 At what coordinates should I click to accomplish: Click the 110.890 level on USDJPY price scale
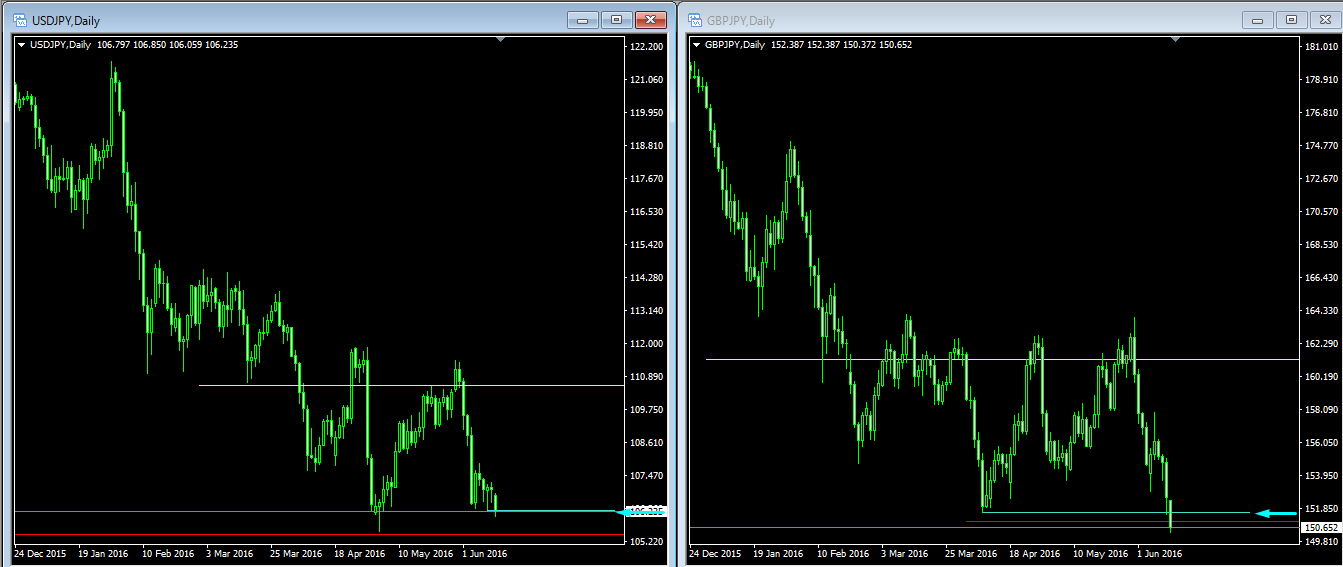641,377
